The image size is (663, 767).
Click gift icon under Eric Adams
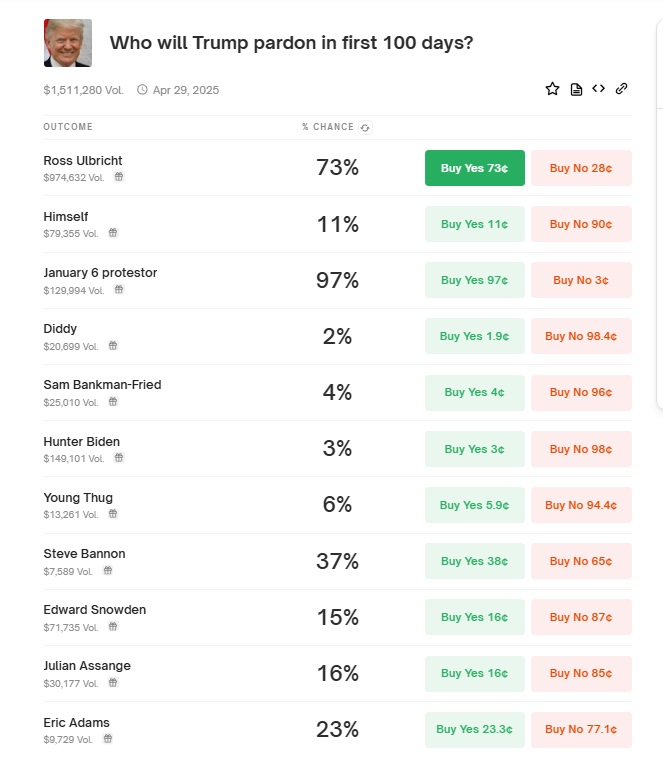click(108, 739)
